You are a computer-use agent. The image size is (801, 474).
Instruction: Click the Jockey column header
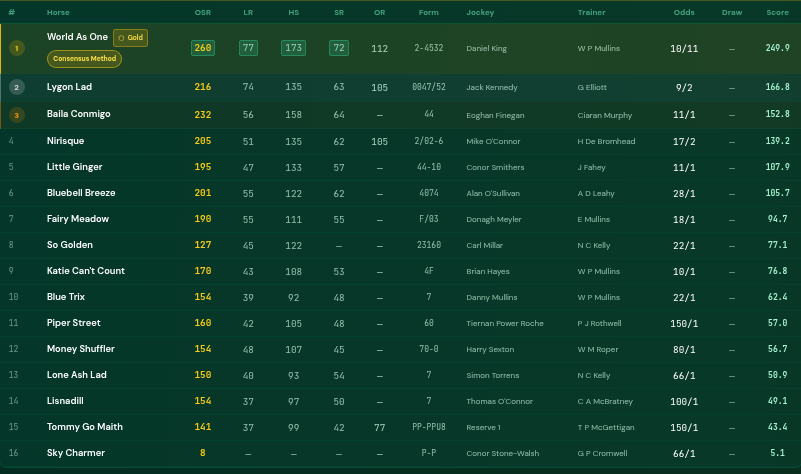(x=480, y=12)
